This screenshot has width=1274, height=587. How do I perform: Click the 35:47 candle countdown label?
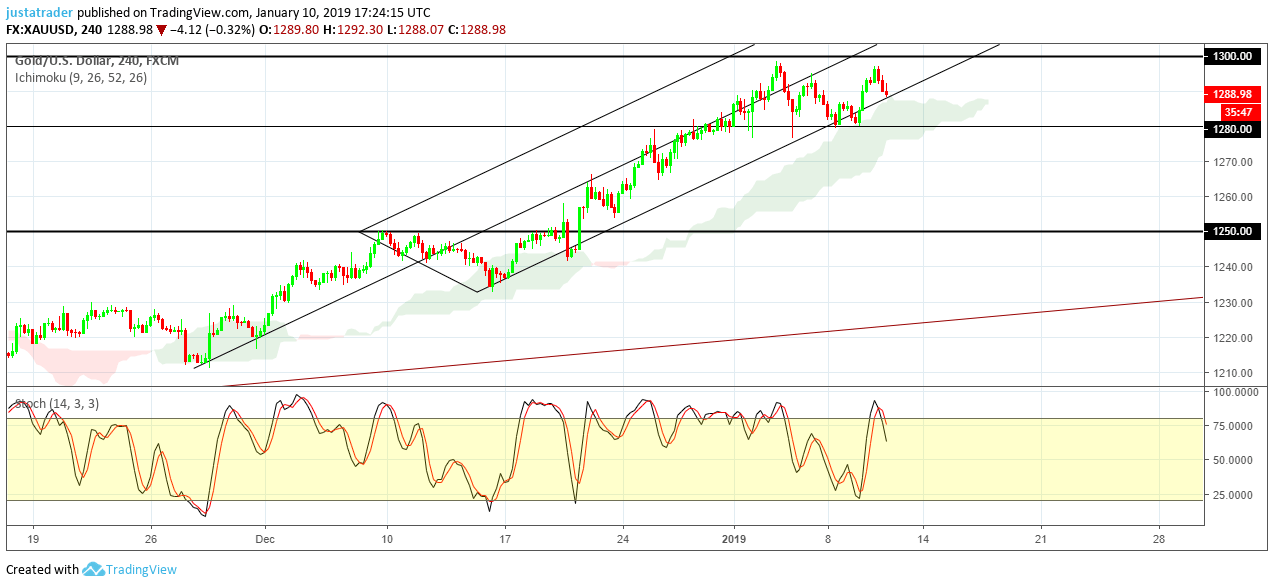(1239, 112)
